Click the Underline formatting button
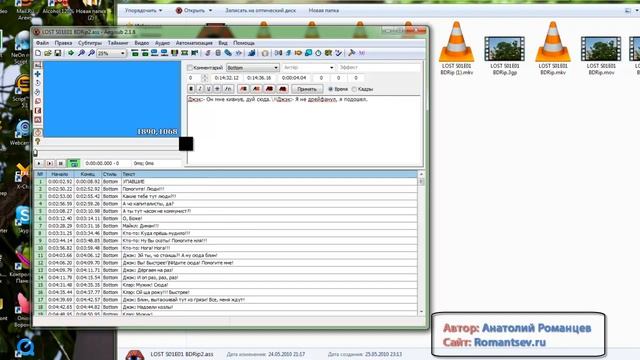640x360 pixels. point(209,89)
